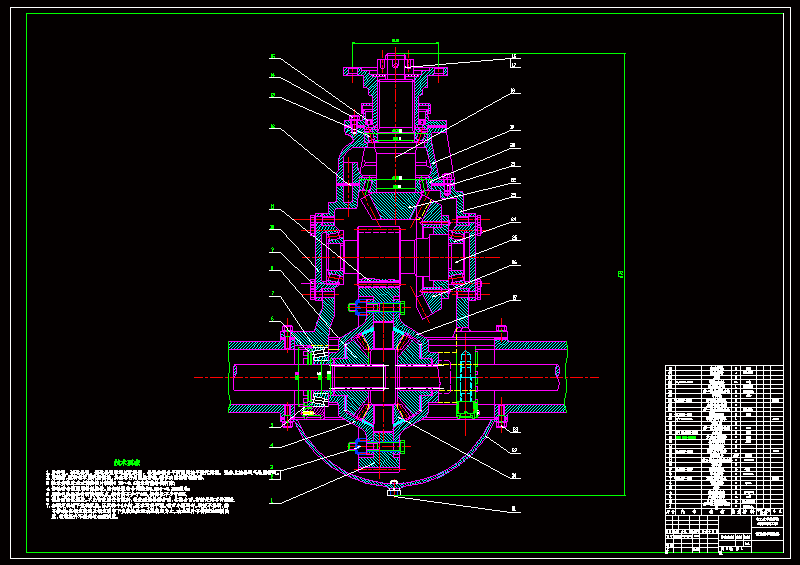
Task: Select the green '技术要求' heading text
Action: click(x=127, y=462)
